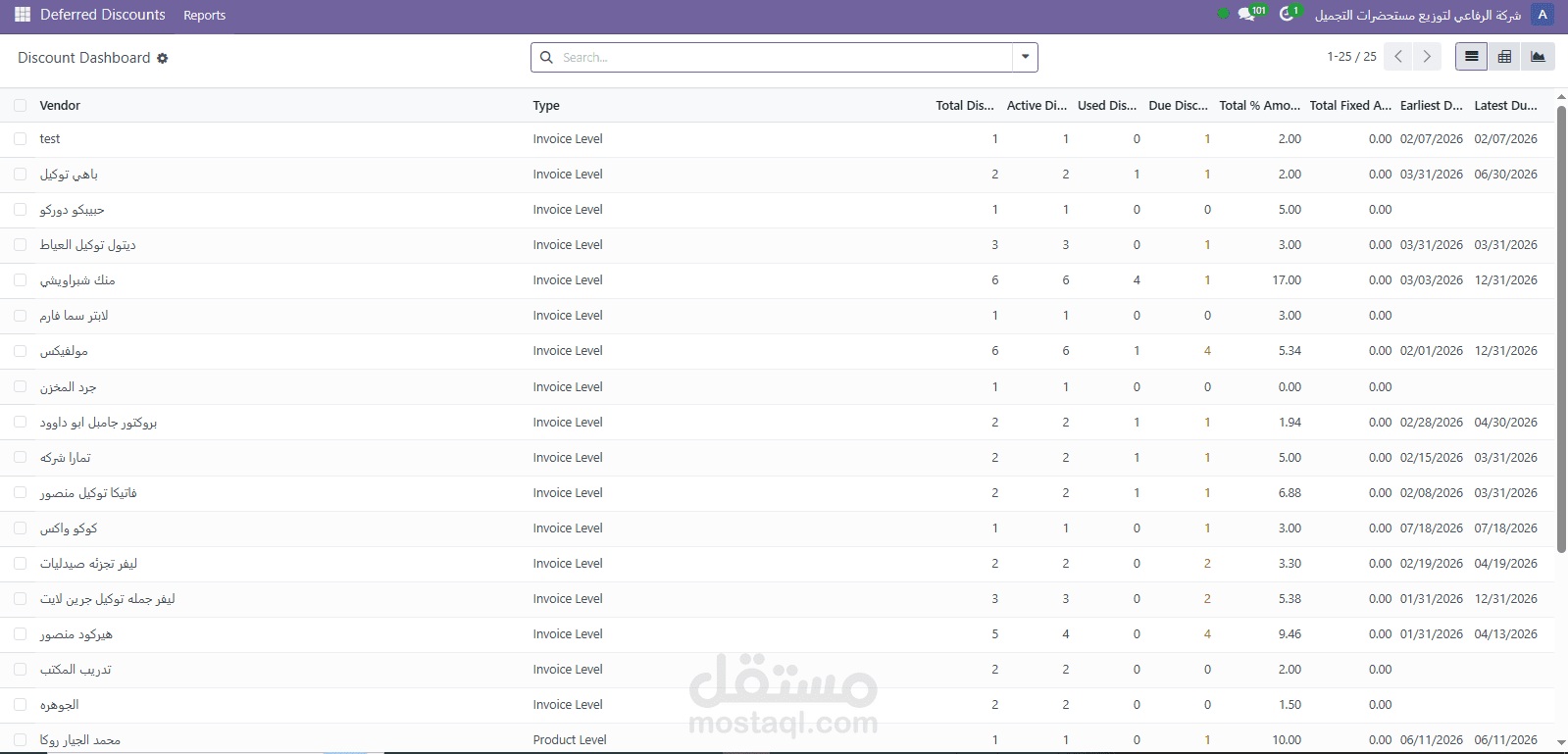The width and height of the screenshot is (1568, 754).
Task: Click the 5.34 amount in مولفيكس row
Action: (1290, 350)
